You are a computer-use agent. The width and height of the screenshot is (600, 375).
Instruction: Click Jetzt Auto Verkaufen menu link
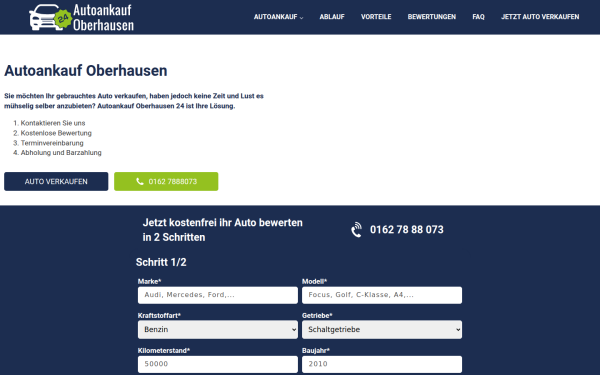click(x=540, y=17)
